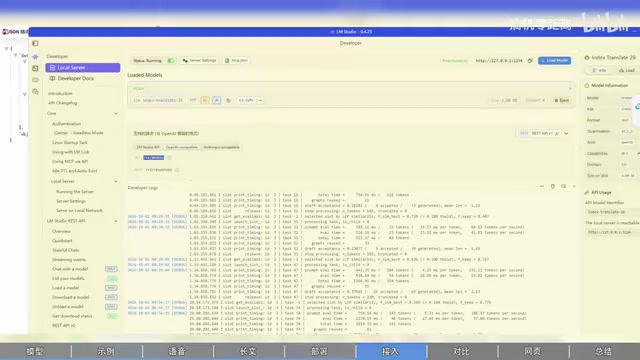Image resolution: width=640 pixels, height=360 pixels.
Task: Open Using with LM Link page
Action: [71, 152]
